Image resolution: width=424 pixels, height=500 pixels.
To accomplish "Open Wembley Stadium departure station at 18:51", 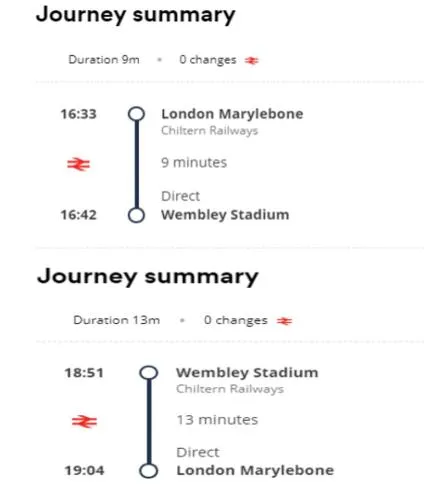I will tap(247, 373).
